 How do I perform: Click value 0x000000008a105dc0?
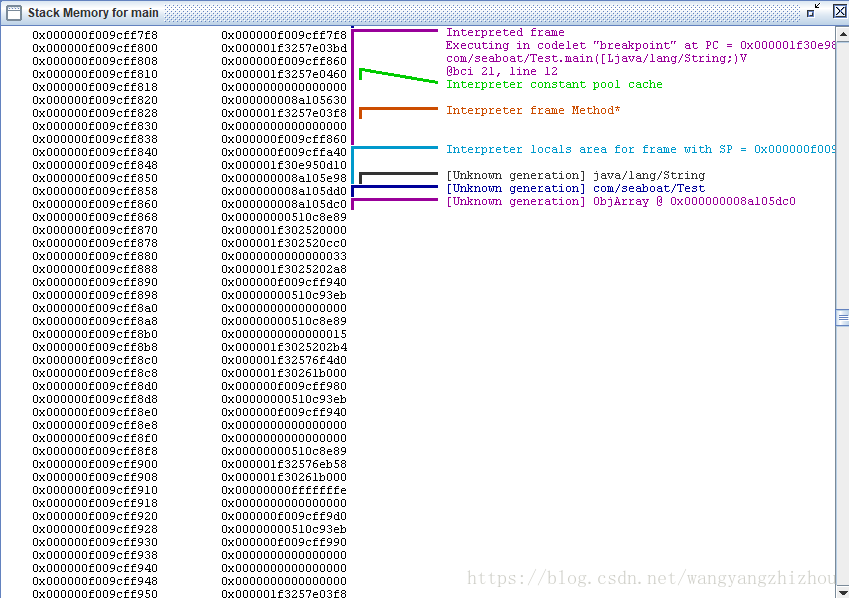(x=284, y=204)
